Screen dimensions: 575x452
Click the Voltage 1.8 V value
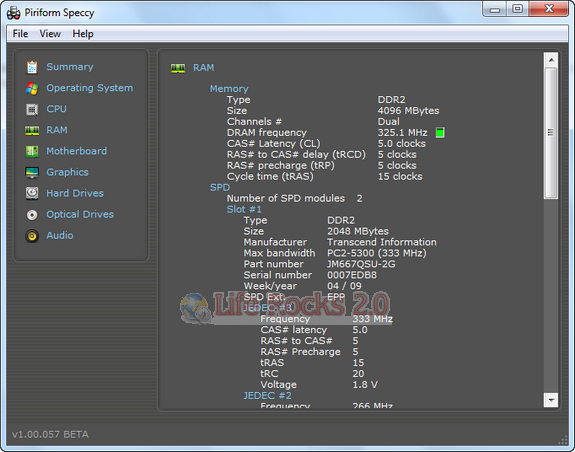(x=365, y=385)
